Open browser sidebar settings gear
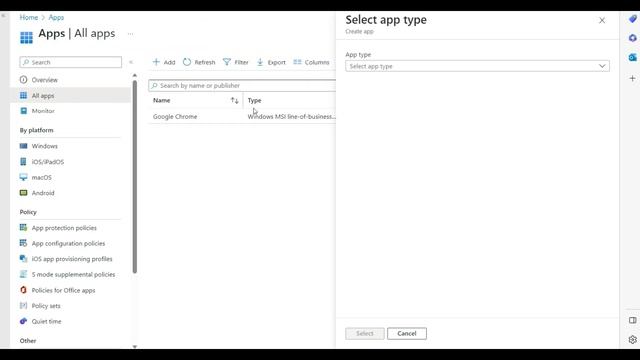Image resolution: width=640 pixels, height=360 pixels. (632, 340)
